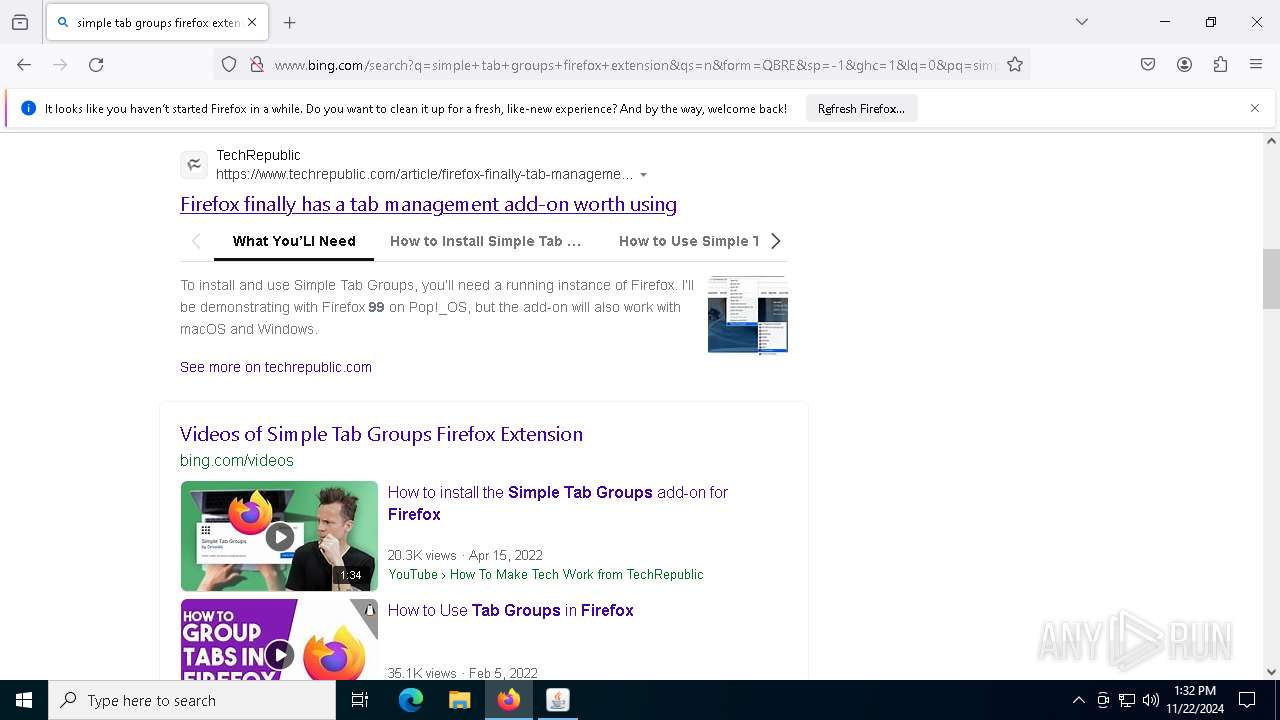The width and height of the screenshot is (1280, 720).
Task: Open 'Firefox finally has a tab management' result
Action: (428, 204)
